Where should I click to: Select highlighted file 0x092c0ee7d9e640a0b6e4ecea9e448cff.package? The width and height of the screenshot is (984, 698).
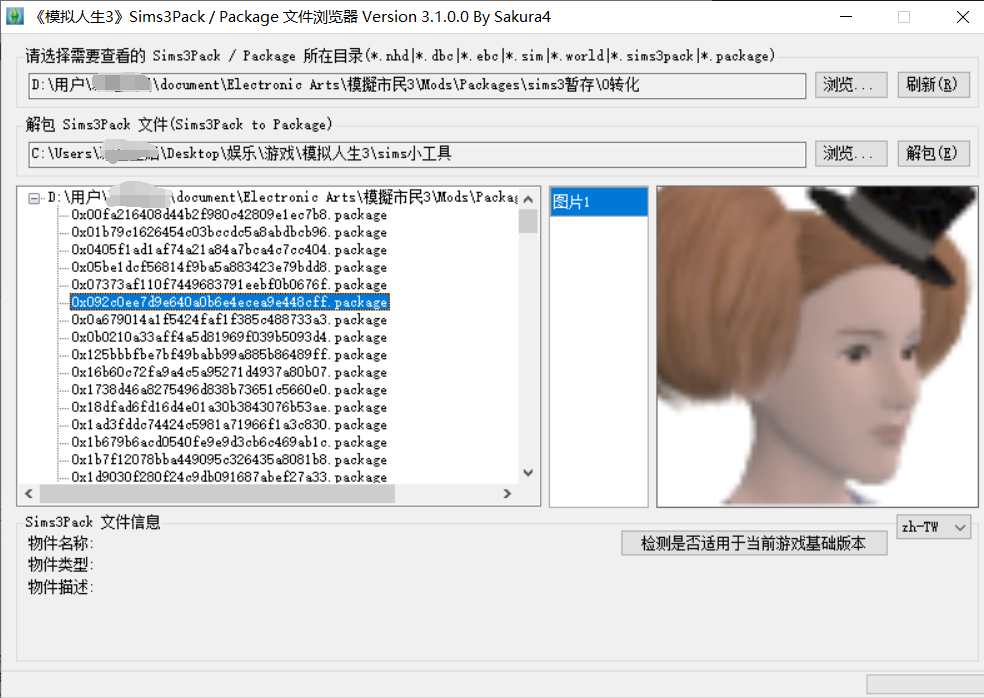[230, 302]
